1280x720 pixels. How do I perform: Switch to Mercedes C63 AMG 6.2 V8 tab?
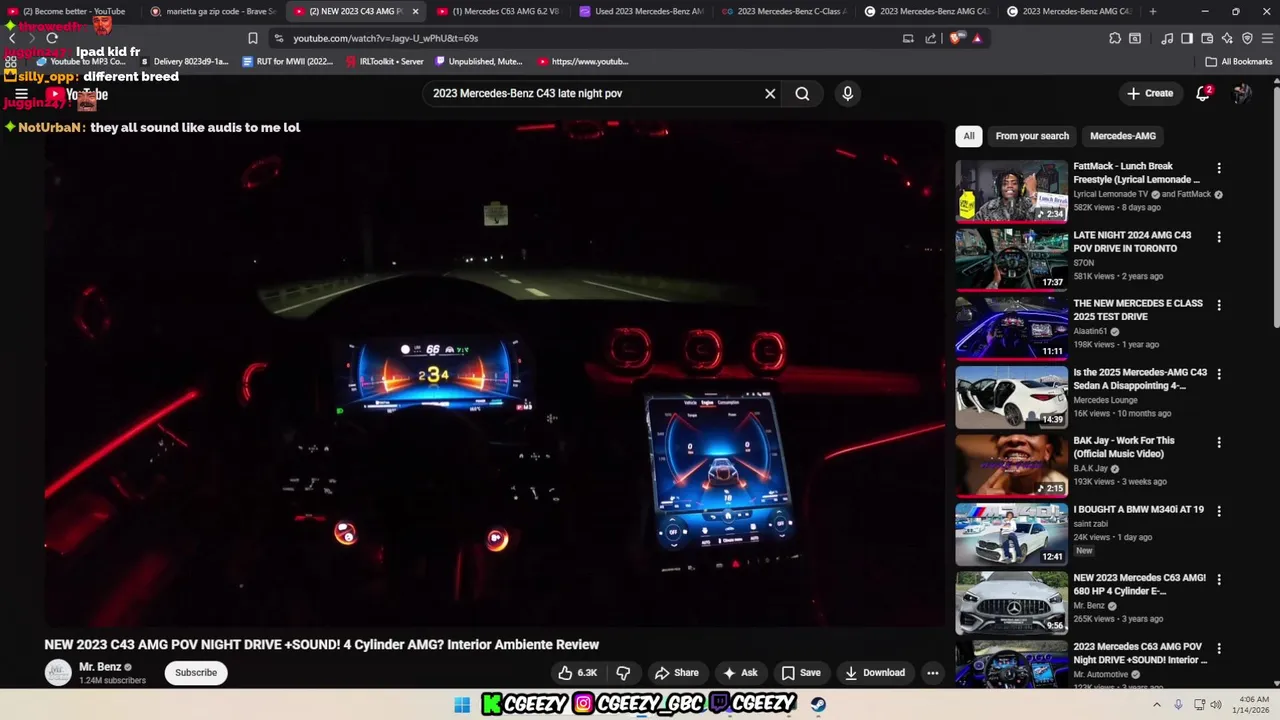tap(497, 11)
